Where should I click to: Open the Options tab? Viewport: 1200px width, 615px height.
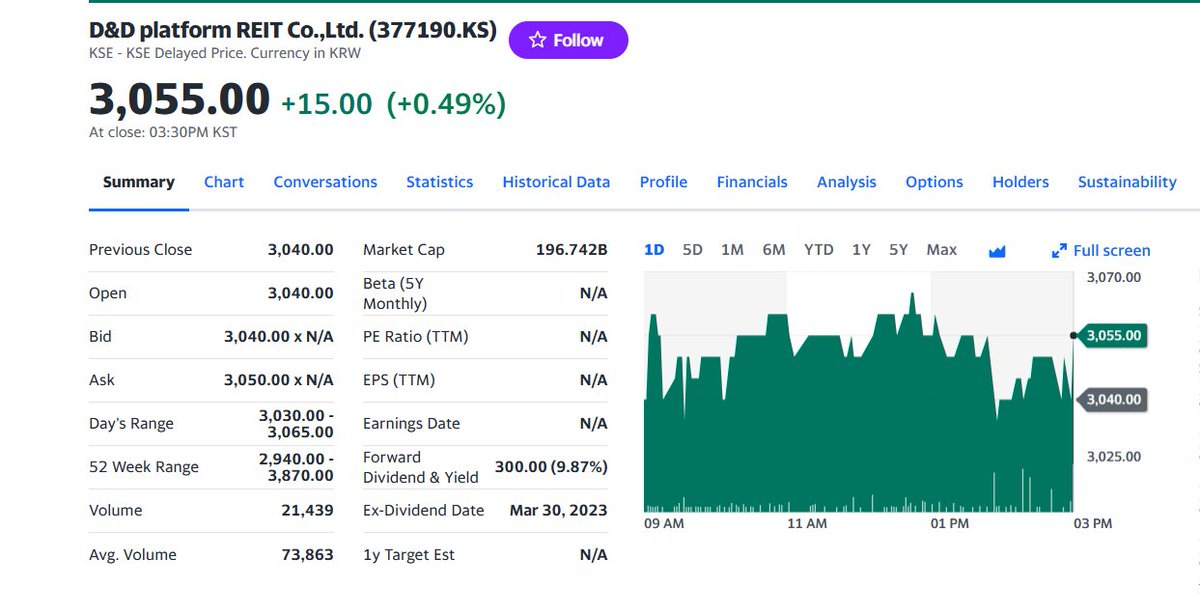pyautogui.click(x=934, y=182)
